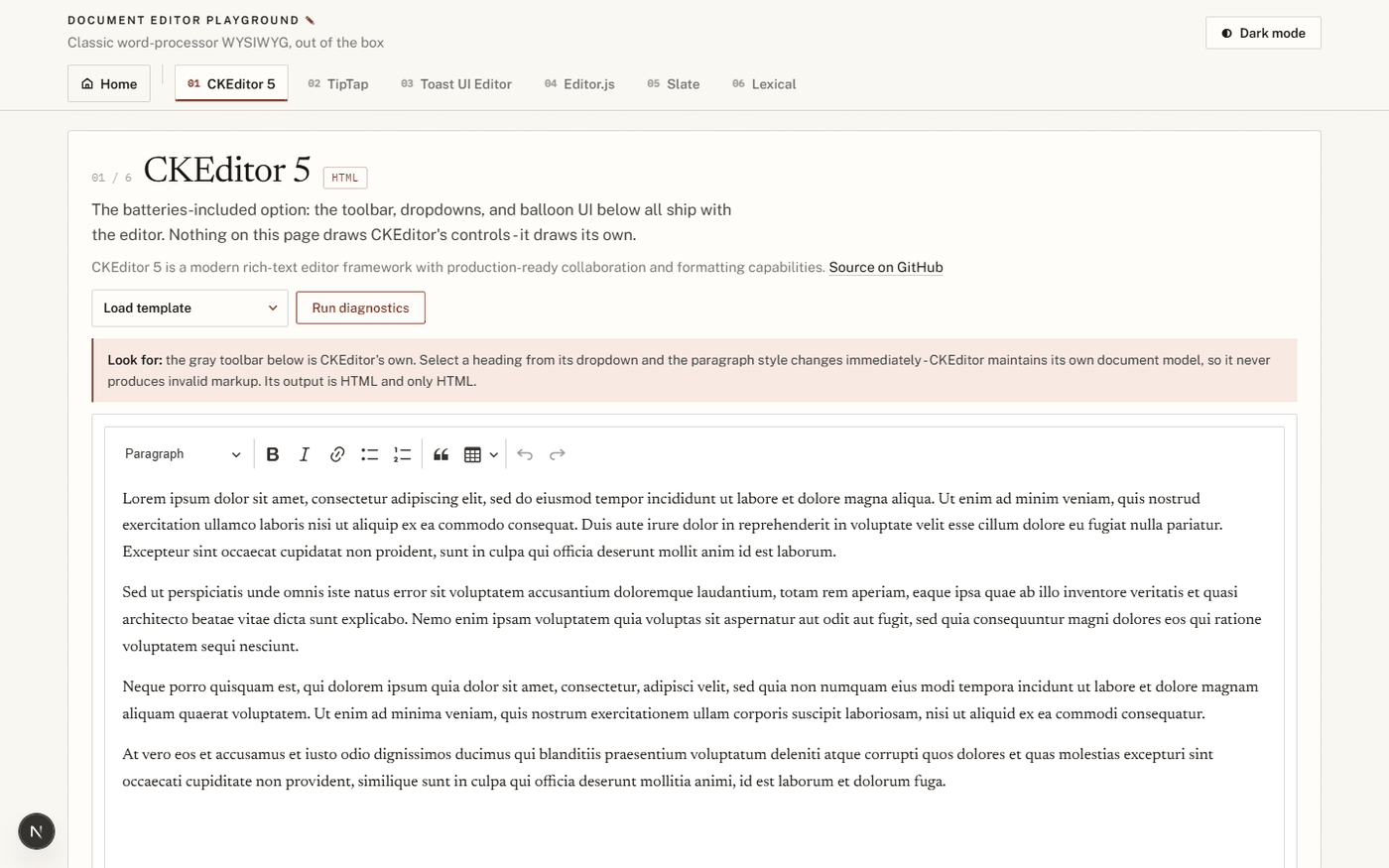Switch to the Lexical tab
1389x868 pixels.
pyautogui.click(x=764, y=83)
